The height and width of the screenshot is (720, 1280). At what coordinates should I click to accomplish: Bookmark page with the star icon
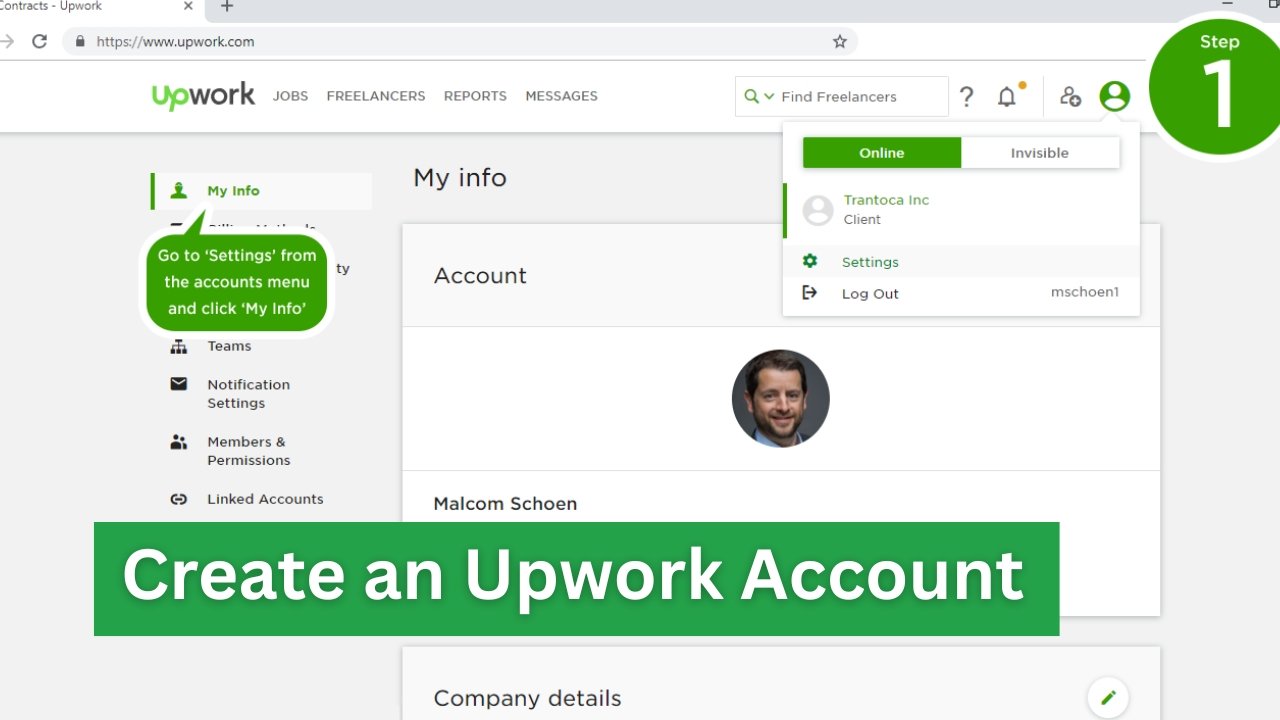click(840, 41)
